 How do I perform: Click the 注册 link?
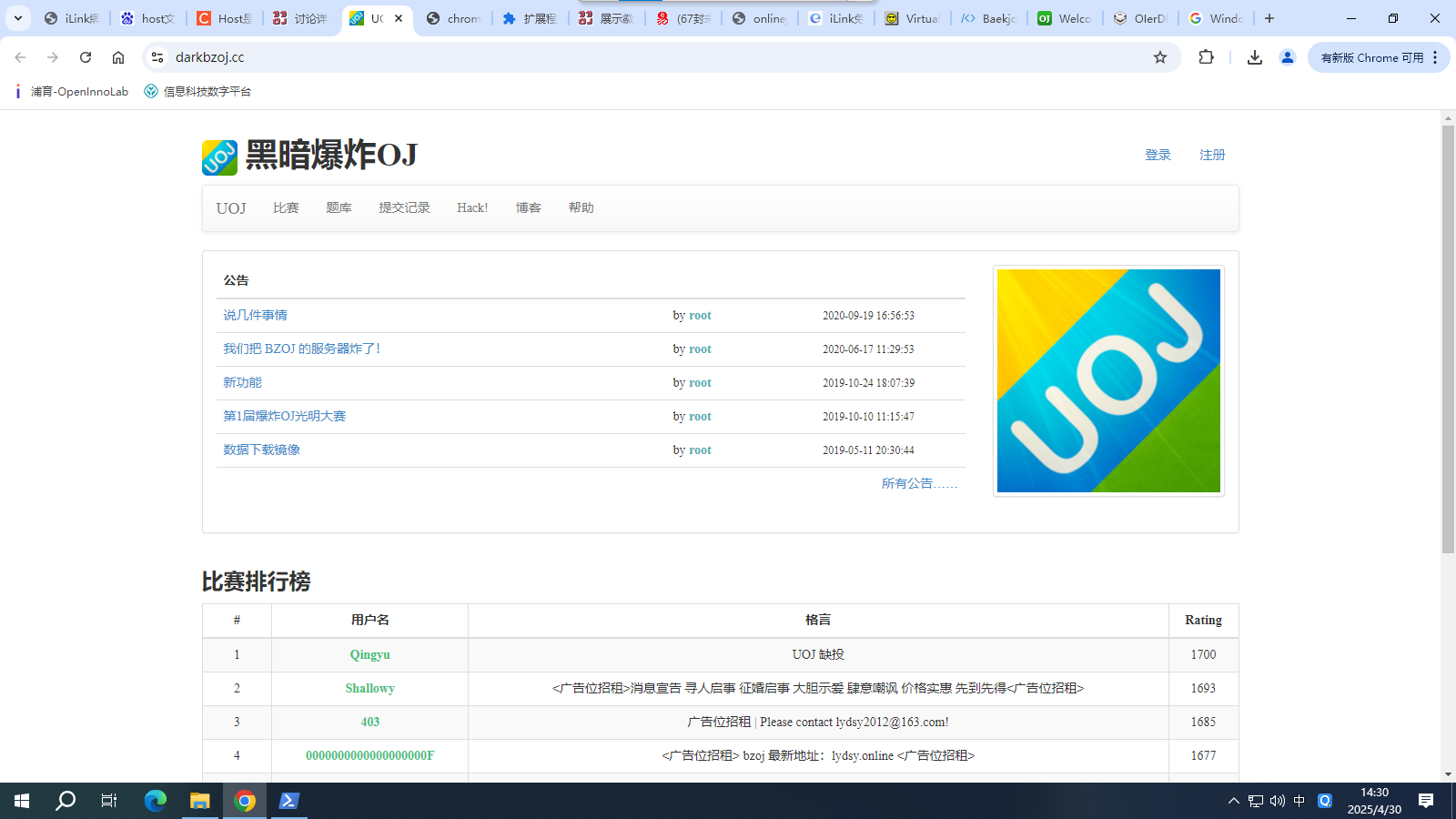pyautogui.click(x=1212, y=155)
